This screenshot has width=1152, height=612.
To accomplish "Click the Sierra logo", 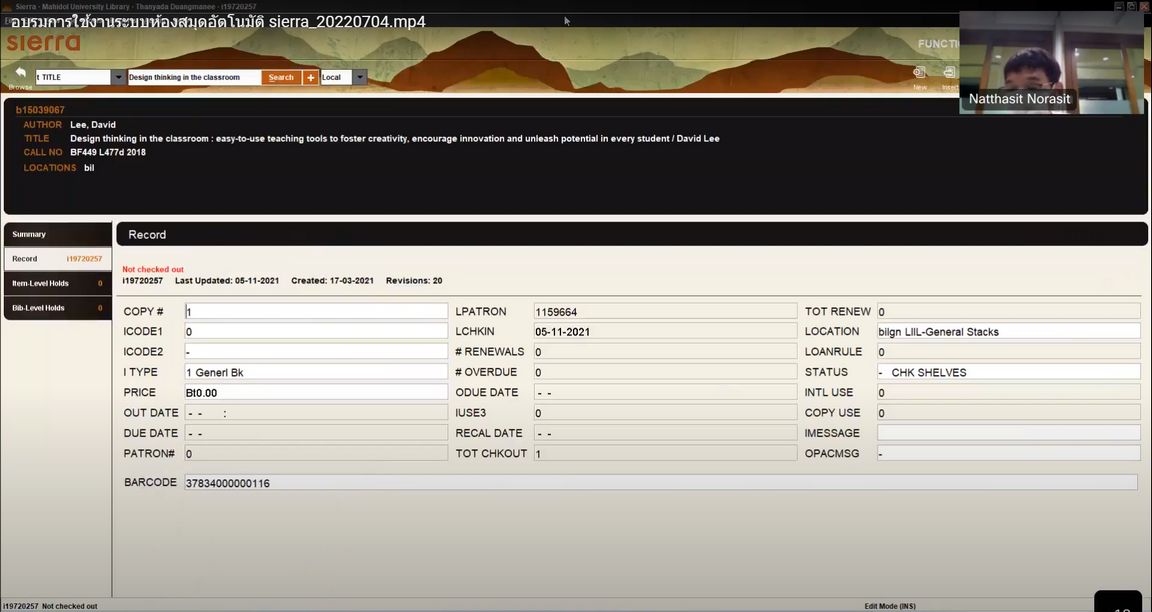I will (43, 42).
